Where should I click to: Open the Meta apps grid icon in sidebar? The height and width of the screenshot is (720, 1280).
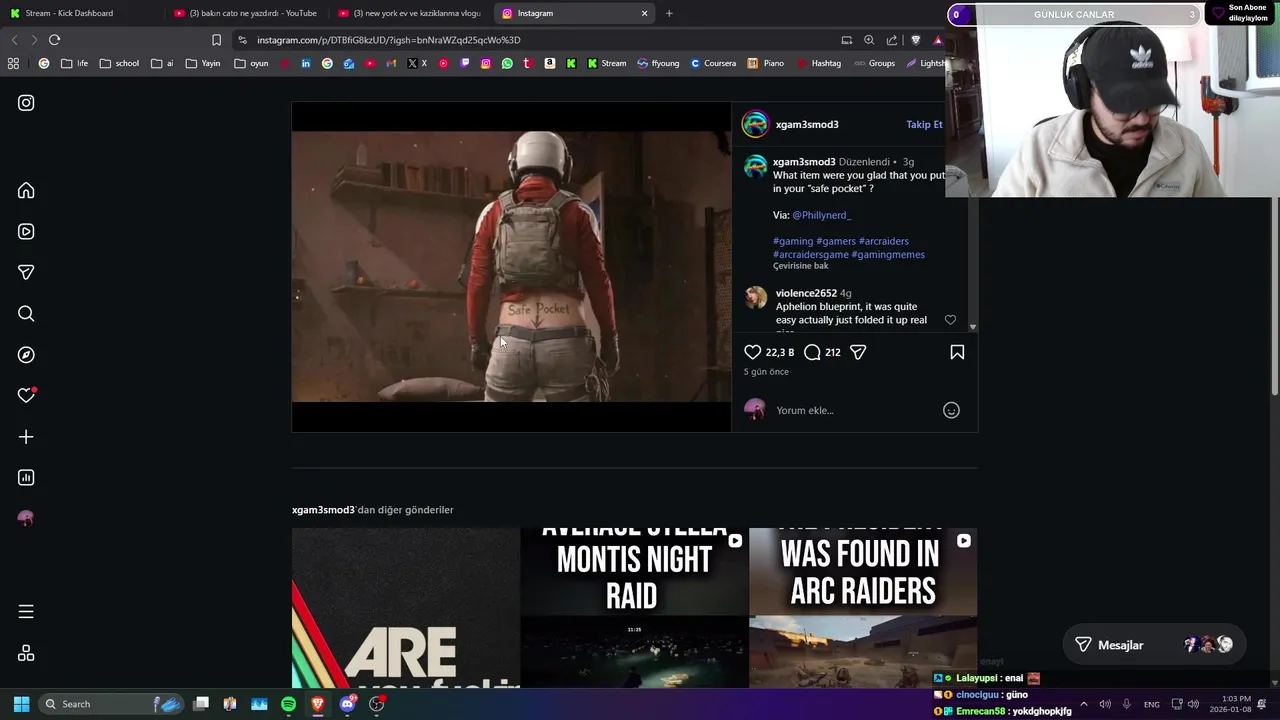tap(26, 652)
